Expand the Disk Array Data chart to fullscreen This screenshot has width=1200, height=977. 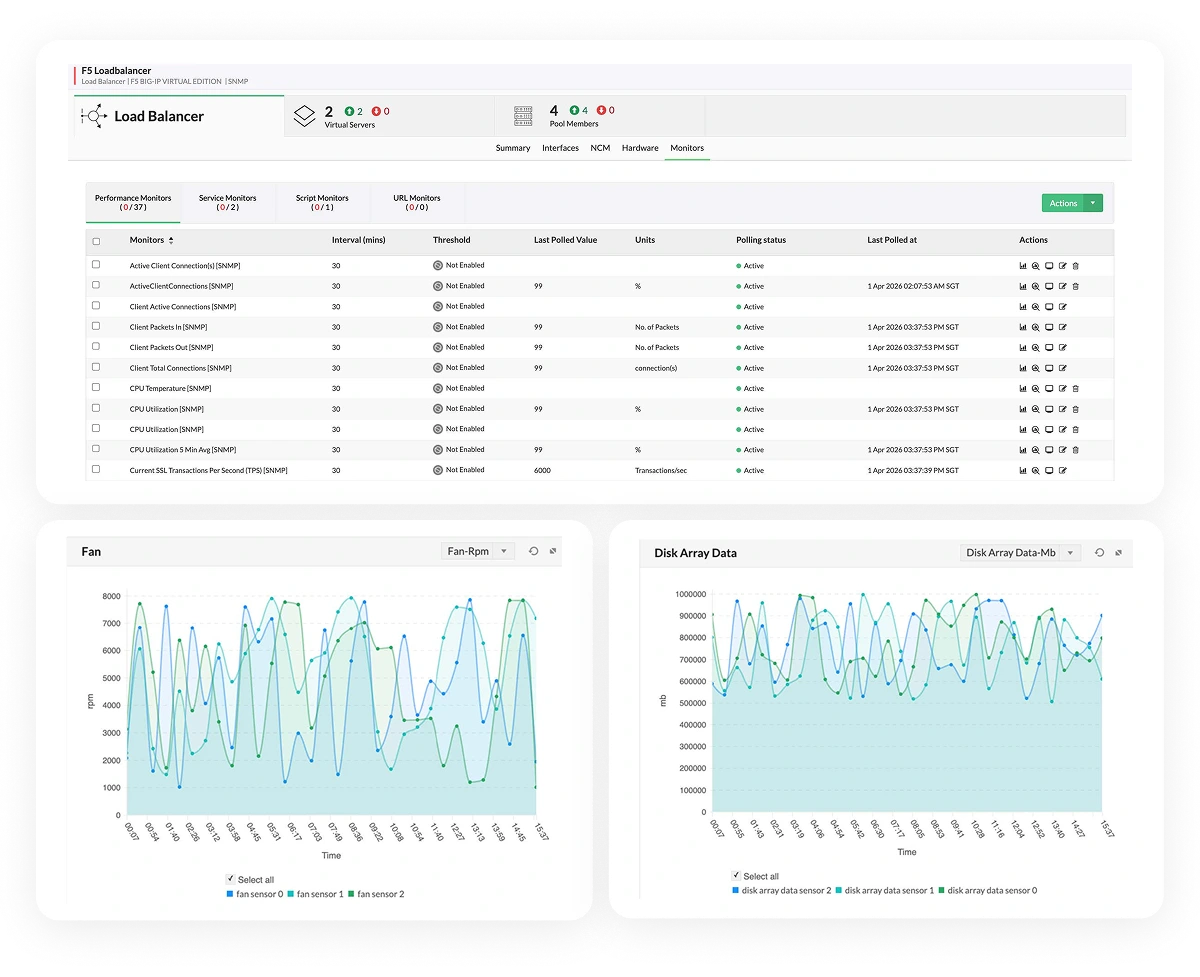(1119, 552)
